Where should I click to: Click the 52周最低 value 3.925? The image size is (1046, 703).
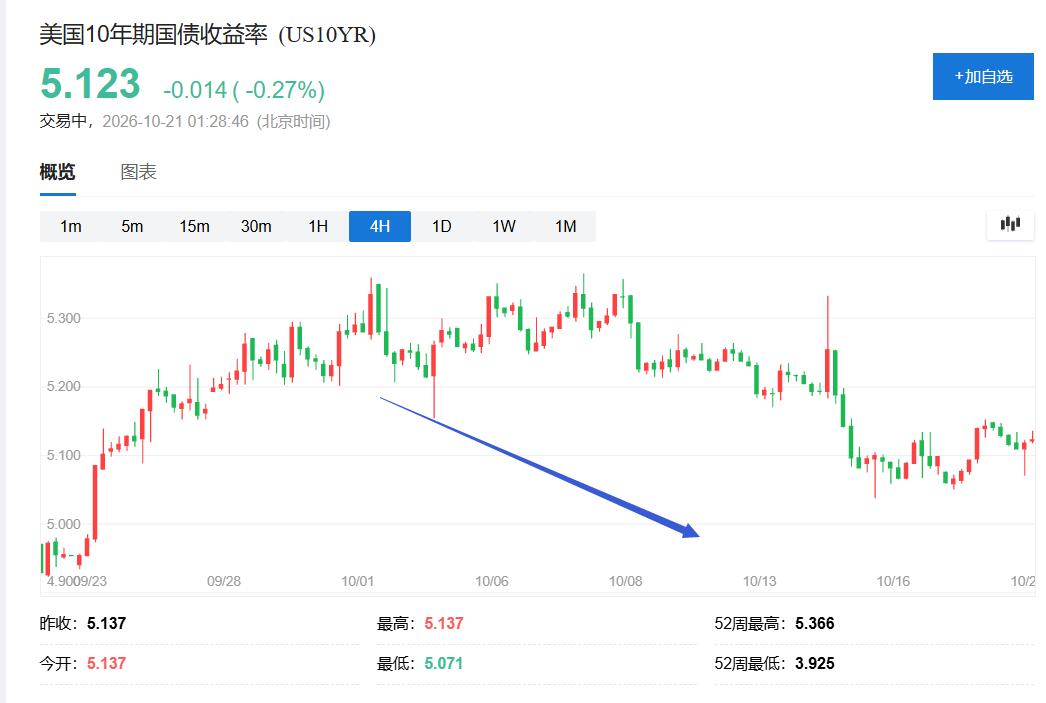815,664
